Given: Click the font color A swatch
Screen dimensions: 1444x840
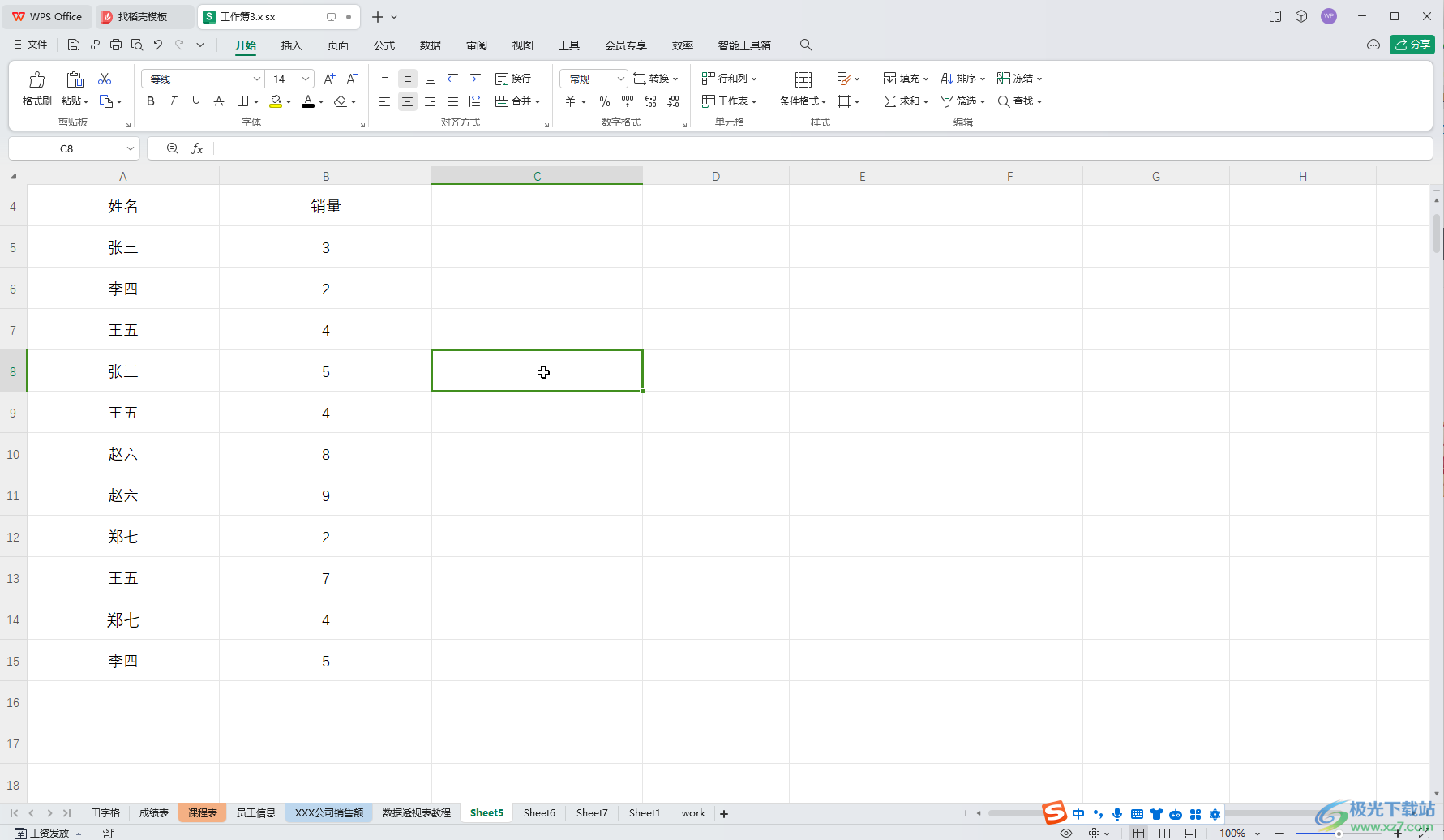Looking at the screenshot, I should pyautogui.click(x=308, y=101).
